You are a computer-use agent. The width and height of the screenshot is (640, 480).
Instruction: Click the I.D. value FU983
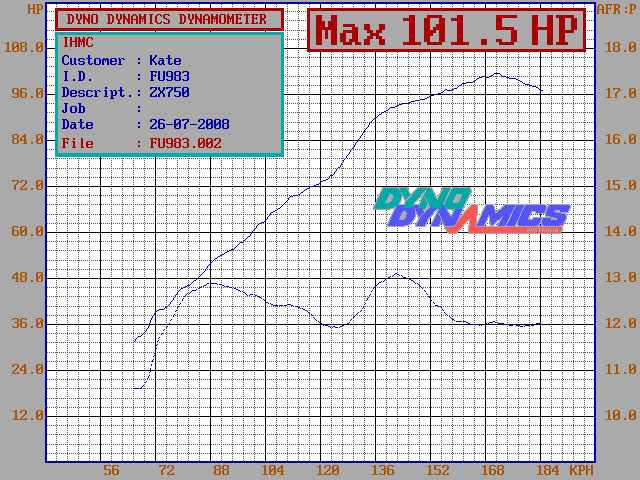tap(169, 76)
